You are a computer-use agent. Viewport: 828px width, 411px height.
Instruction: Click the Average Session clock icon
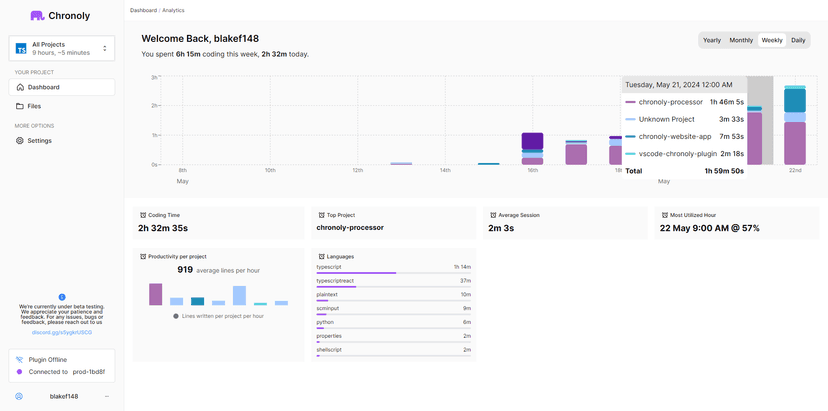[x=493, y=216]
